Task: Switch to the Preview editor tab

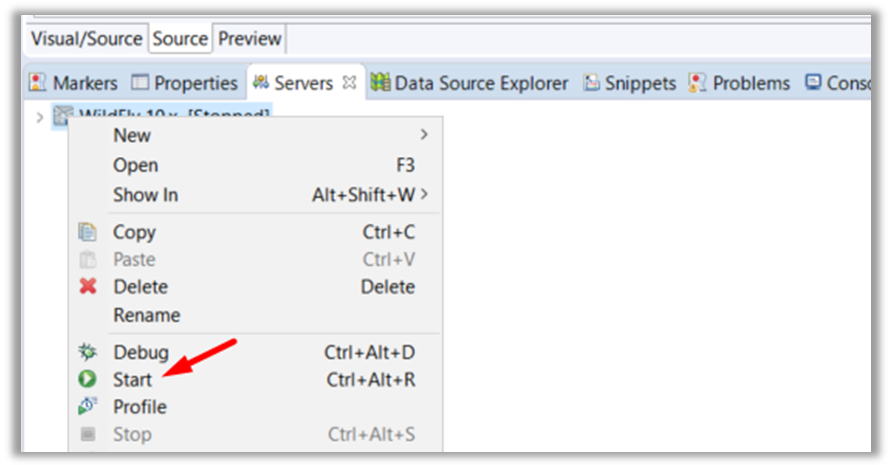Action: tap(250, 39)
